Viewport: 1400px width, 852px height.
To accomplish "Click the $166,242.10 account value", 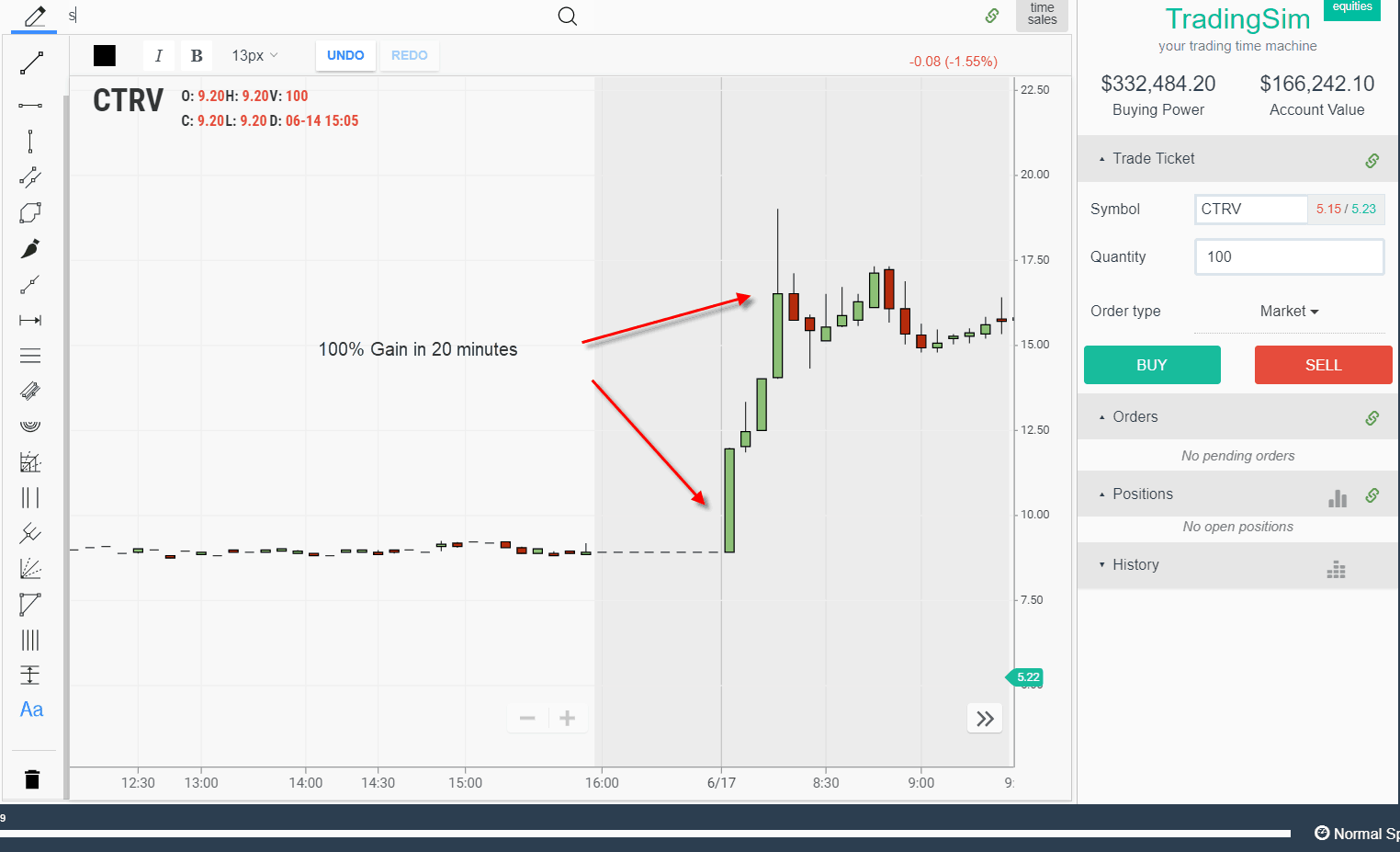I will click(1316, 84).
